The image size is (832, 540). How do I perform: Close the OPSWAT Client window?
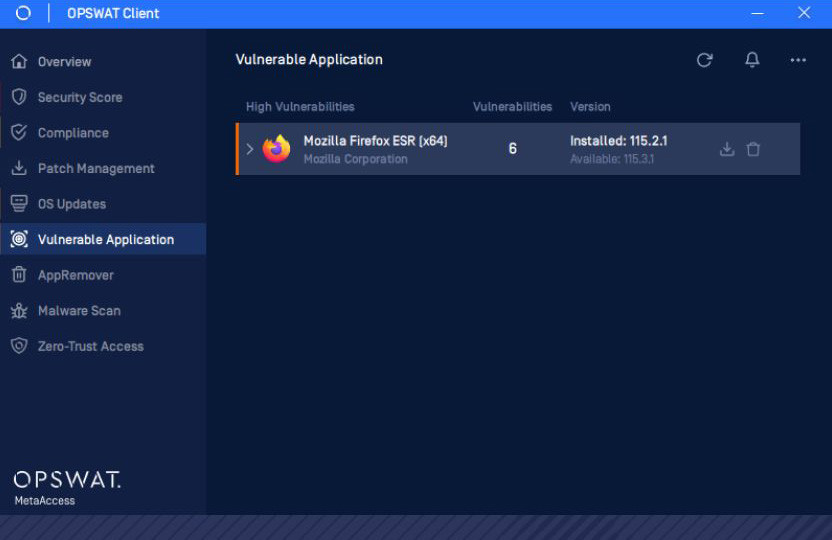pos(804,13)
